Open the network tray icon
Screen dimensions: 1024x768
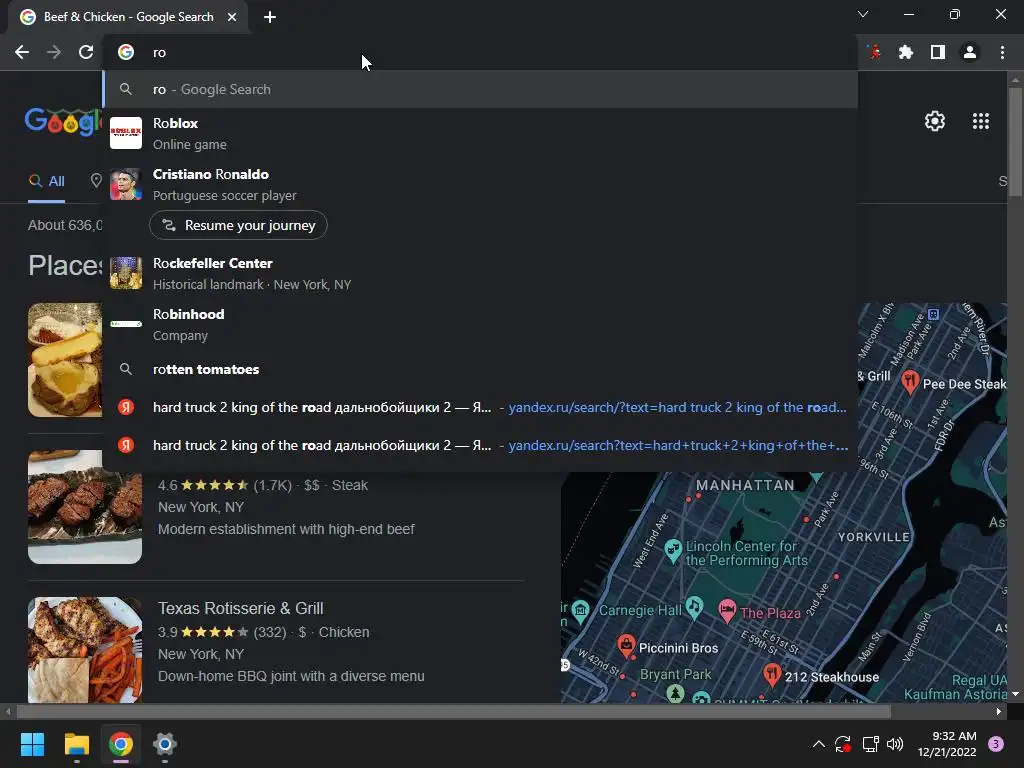point(870,744)
